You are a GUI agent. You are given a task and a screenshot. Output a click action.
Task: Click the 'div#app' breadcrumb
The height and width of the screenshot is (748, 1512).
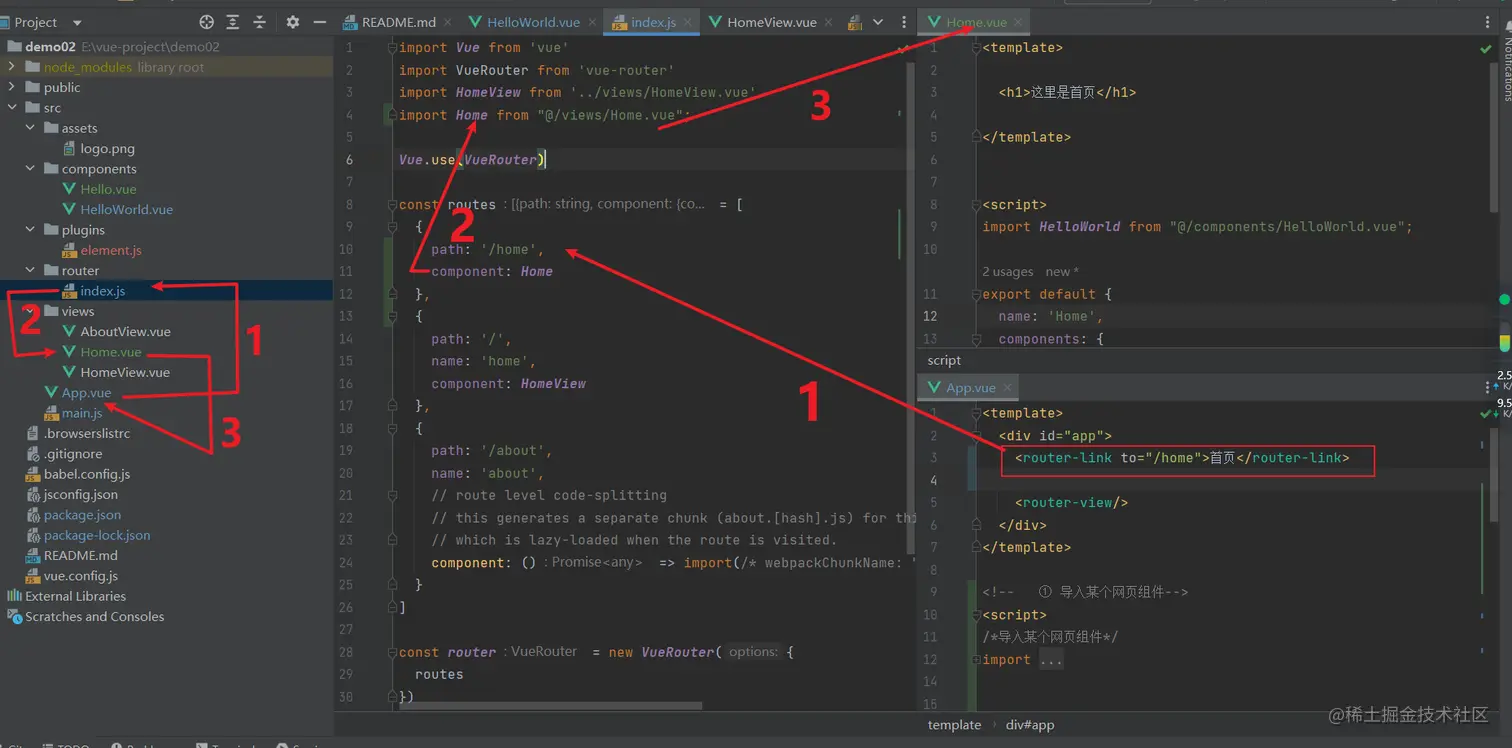(1028, 725)
